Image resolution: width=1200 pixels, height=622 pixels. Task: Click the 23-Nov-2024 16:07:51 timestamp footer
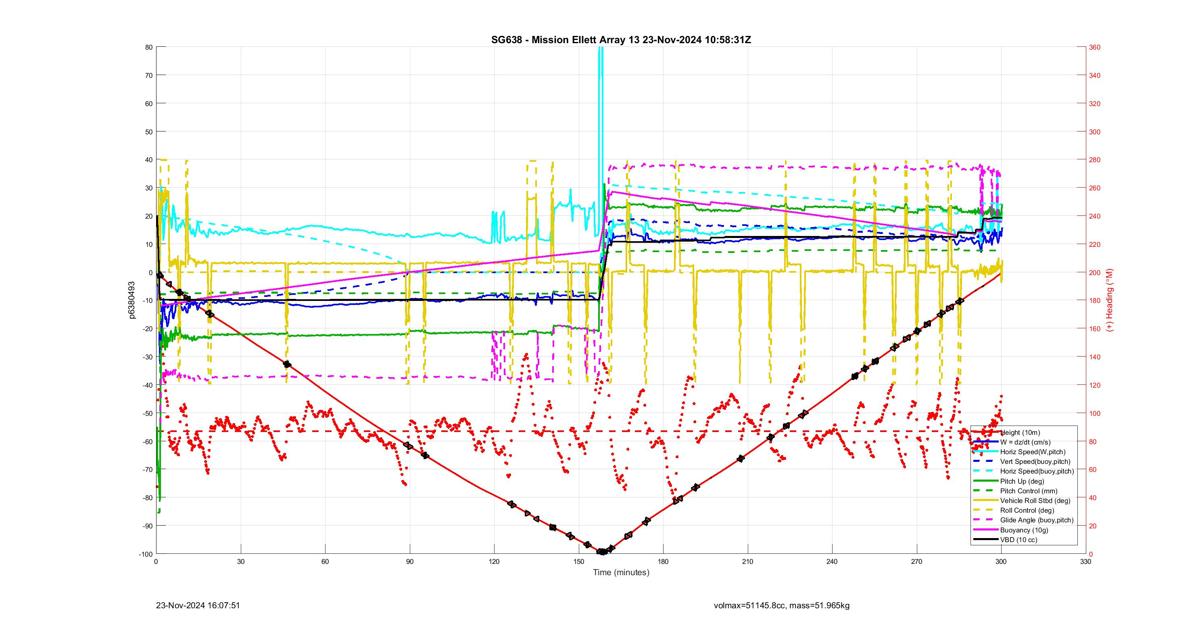(198, 606)
